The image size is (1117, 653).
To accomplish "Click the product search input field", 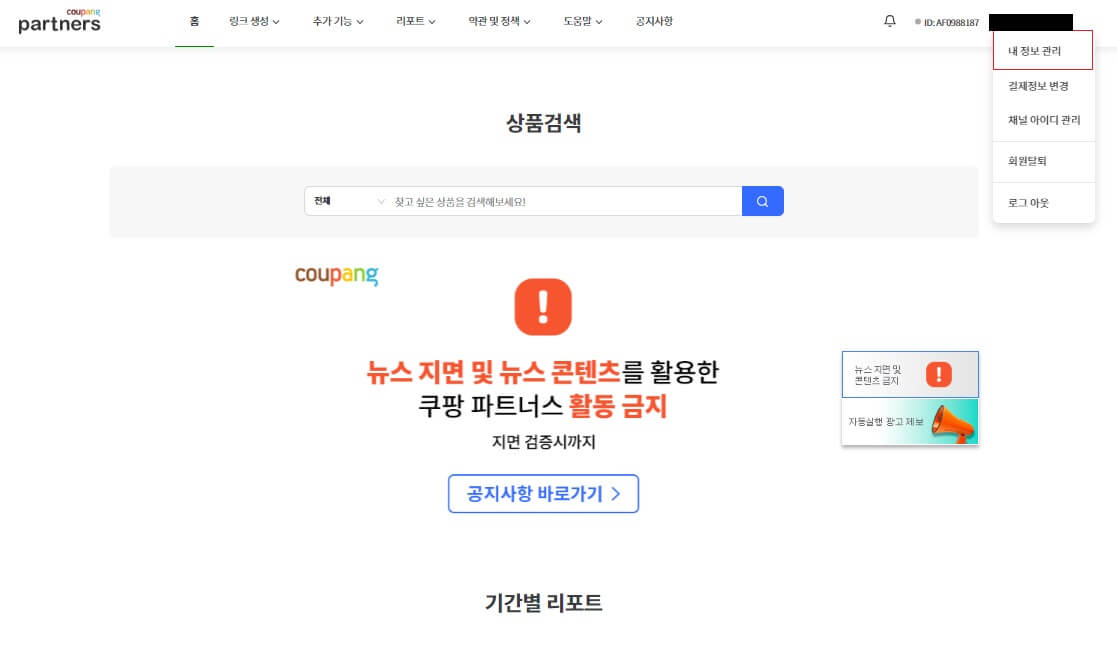I will tap(566, 202).
